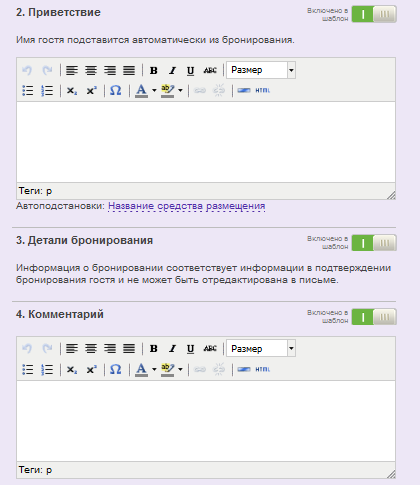Click Undo in the Комментарий editor toolbar
420x485 pixels.
(x=27, y=349)
